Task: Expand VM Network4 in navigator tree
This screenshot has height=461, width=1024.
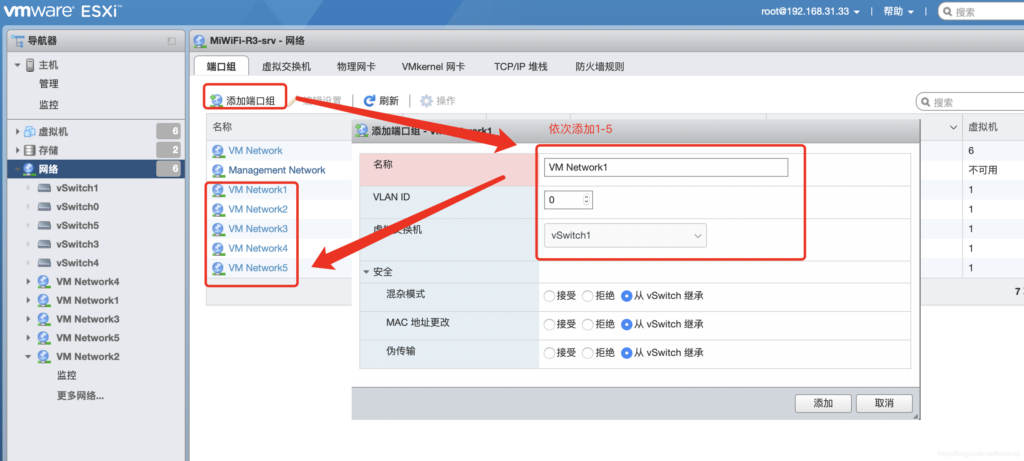Action: click(x=28, y=282)
